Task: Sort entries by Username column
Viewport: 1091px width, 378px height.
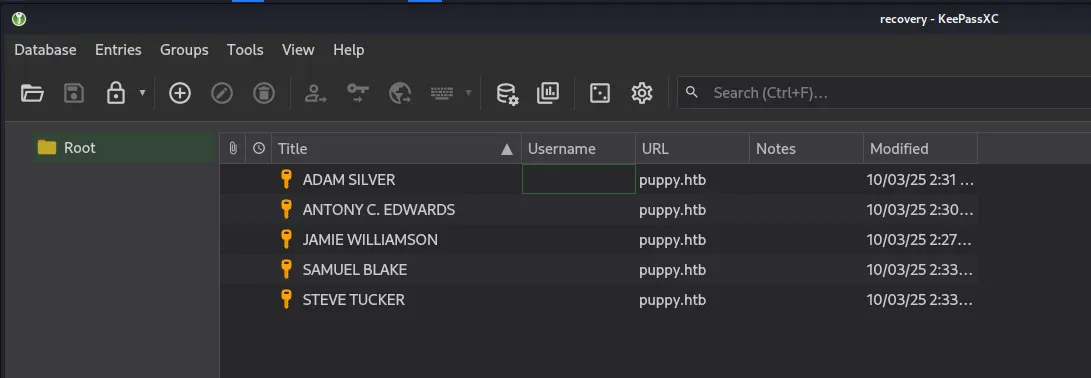Action: pos(578,148)
